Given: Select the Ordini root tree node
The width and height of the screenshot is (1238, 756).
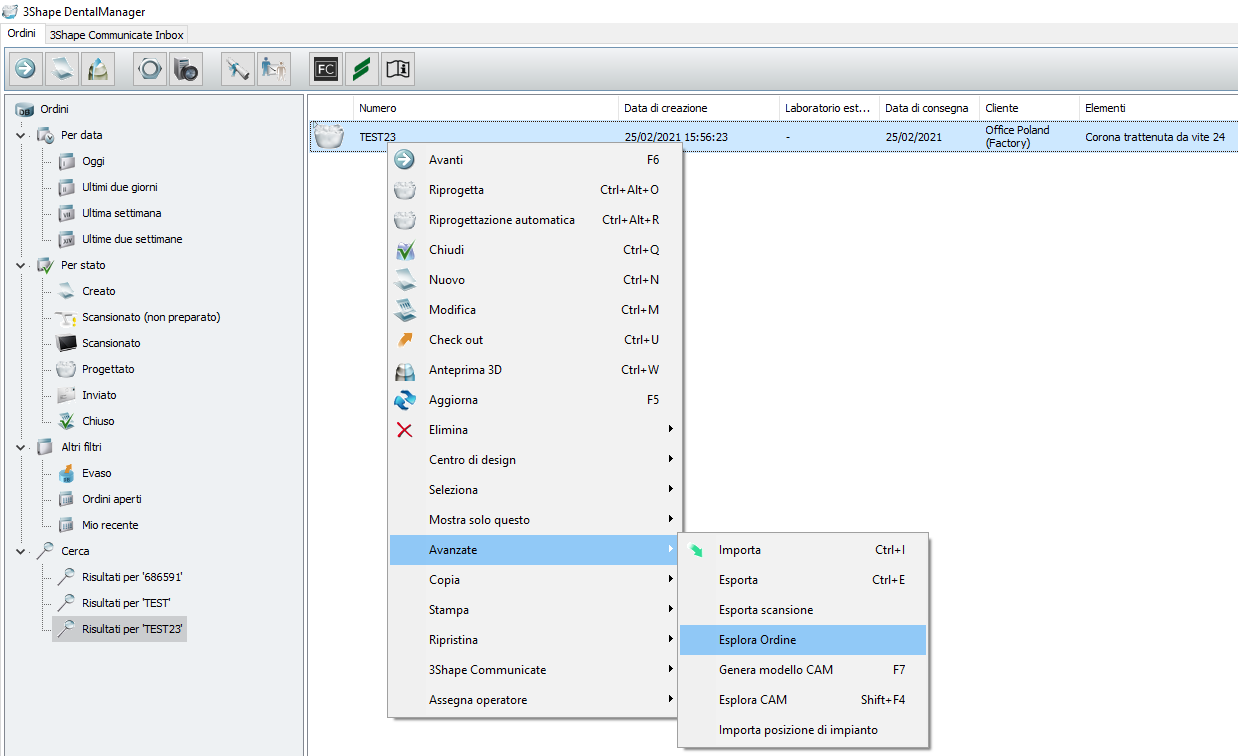Looking at the screenshot, I should (54, 109).
